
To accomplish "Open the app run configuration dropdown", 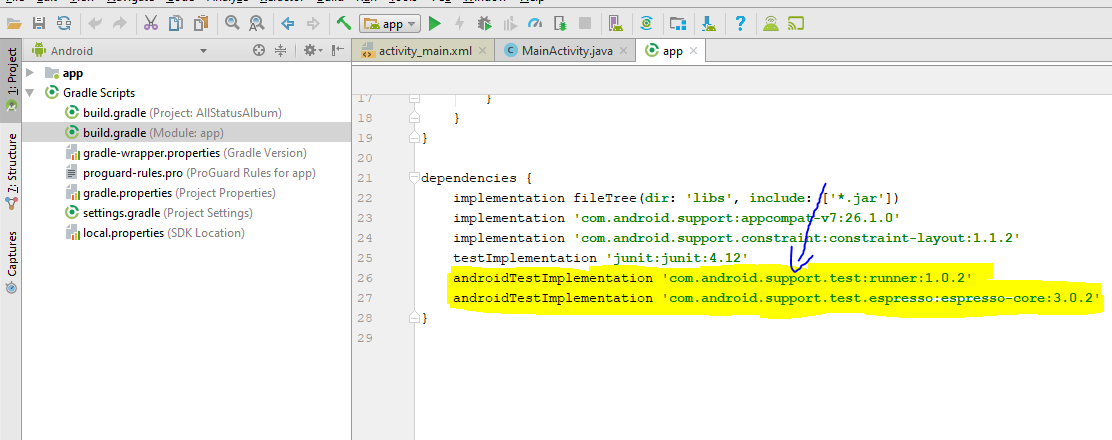I will [x=390, y=24].
